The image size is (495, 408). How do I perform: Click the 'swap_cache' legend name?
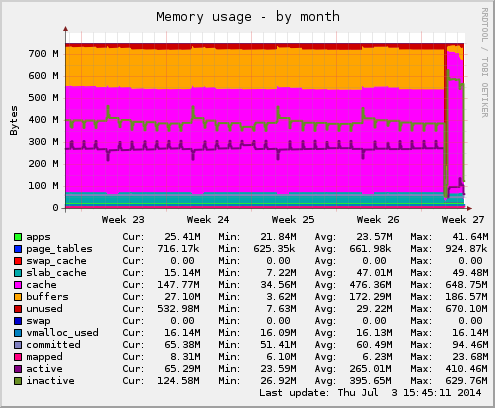(56, 261)
